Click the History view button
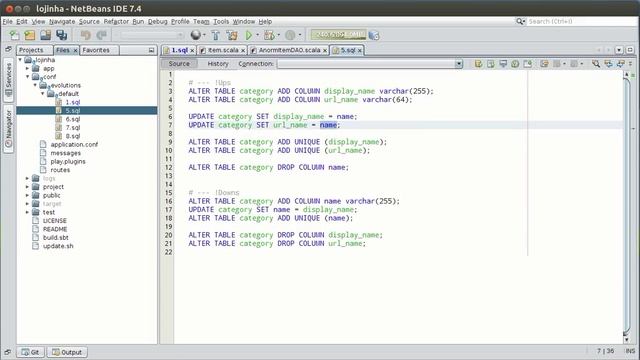The image size is (640, 360). click(x=218, y=64)
